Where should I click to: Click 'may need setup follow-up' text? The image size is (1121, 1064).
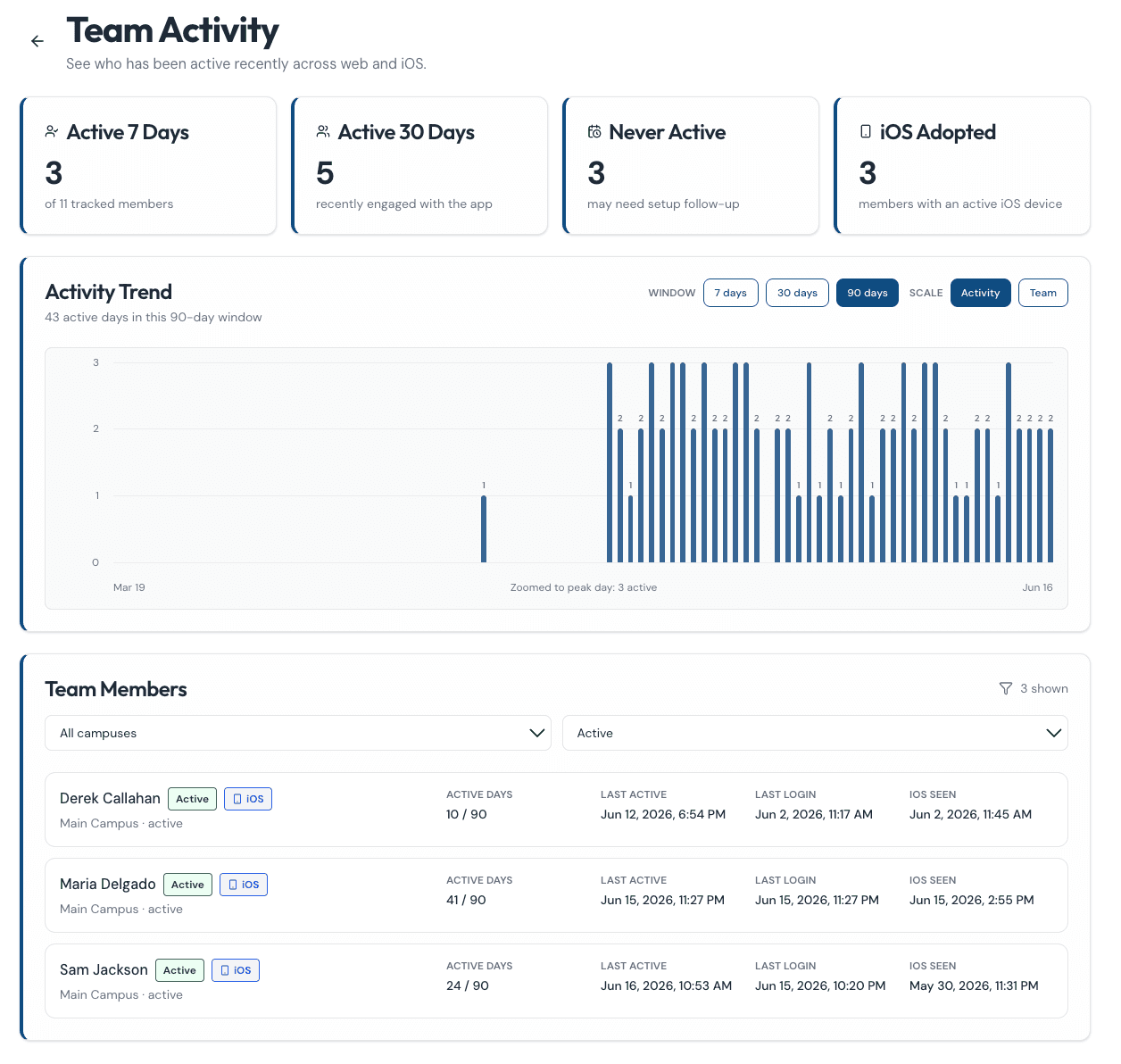[663, 204]
